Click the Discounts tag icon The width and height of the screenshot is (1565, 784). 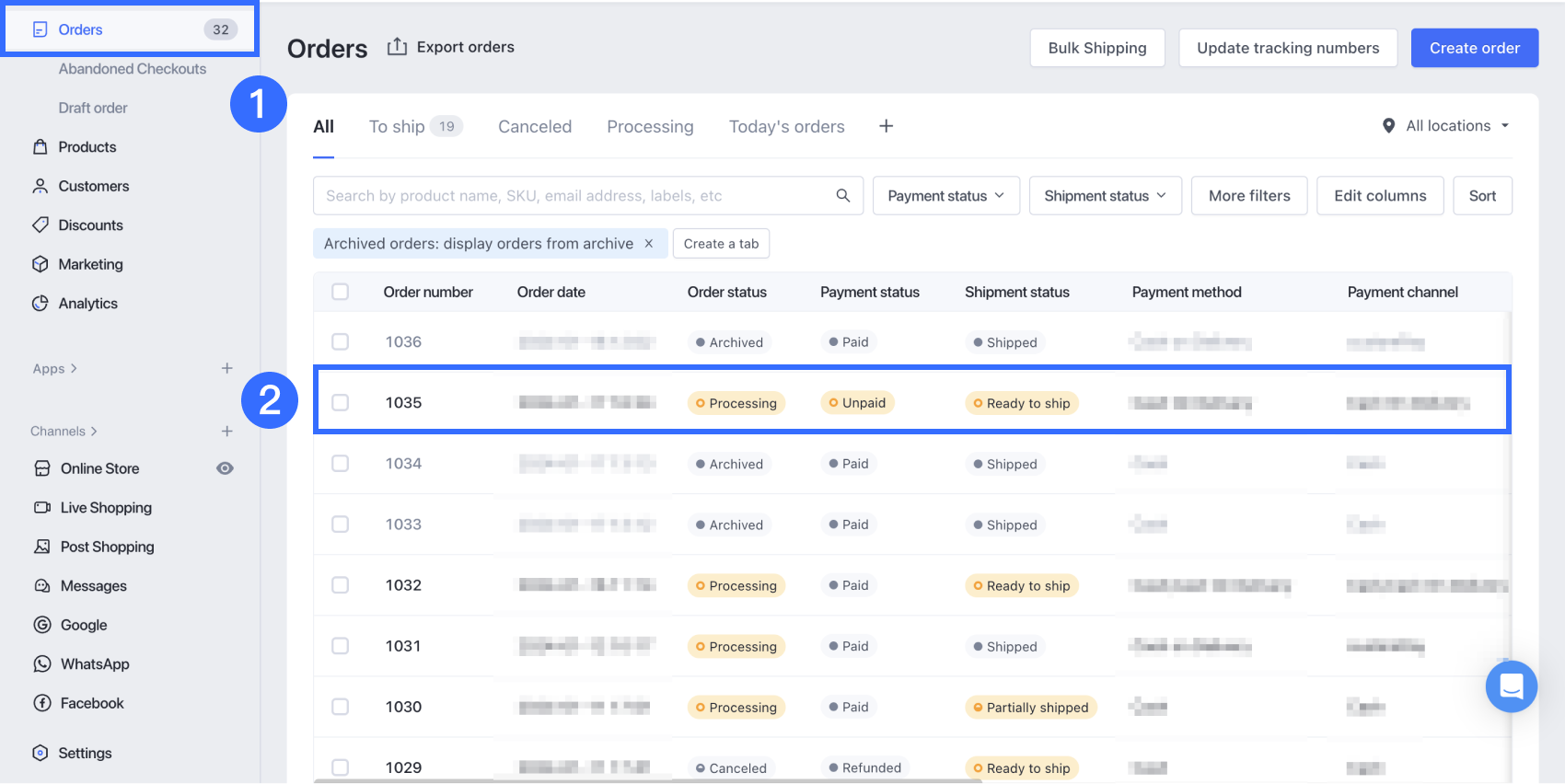coord(41,225)
